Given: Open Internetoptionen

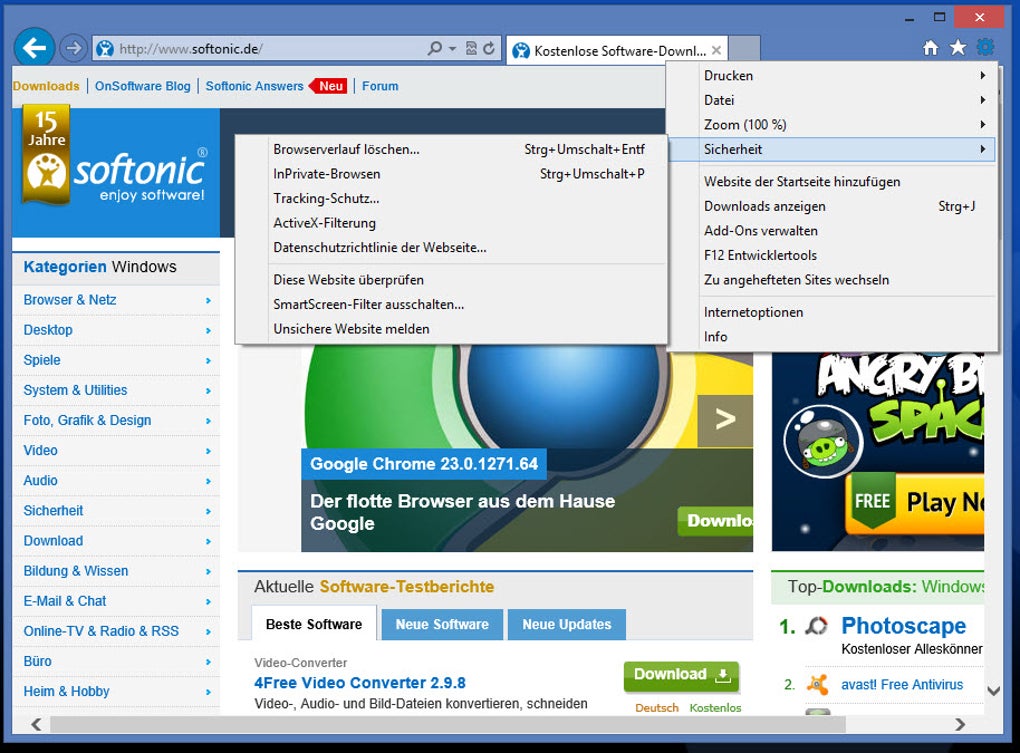Looking at the screenshot, I should [832, 313].
